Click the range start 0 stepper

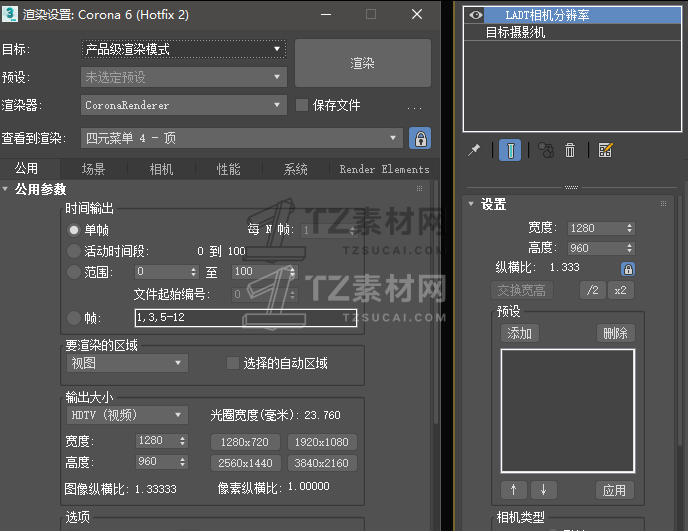(x=194, y=272)
